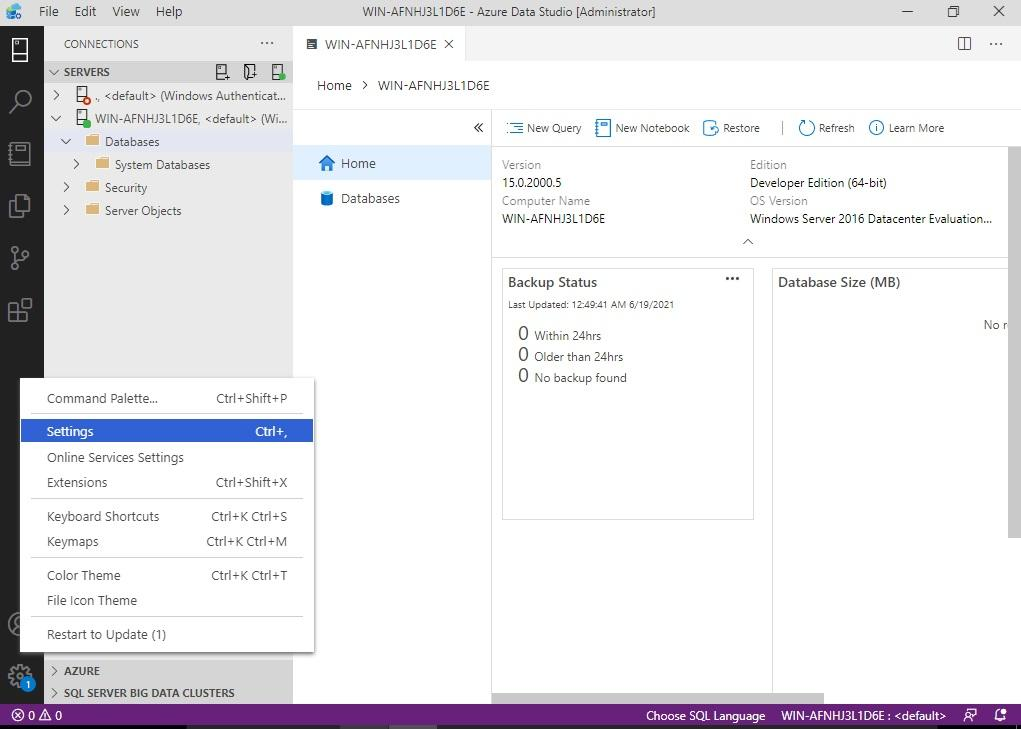Click the New Server Group icon

[x=250, y=72]
